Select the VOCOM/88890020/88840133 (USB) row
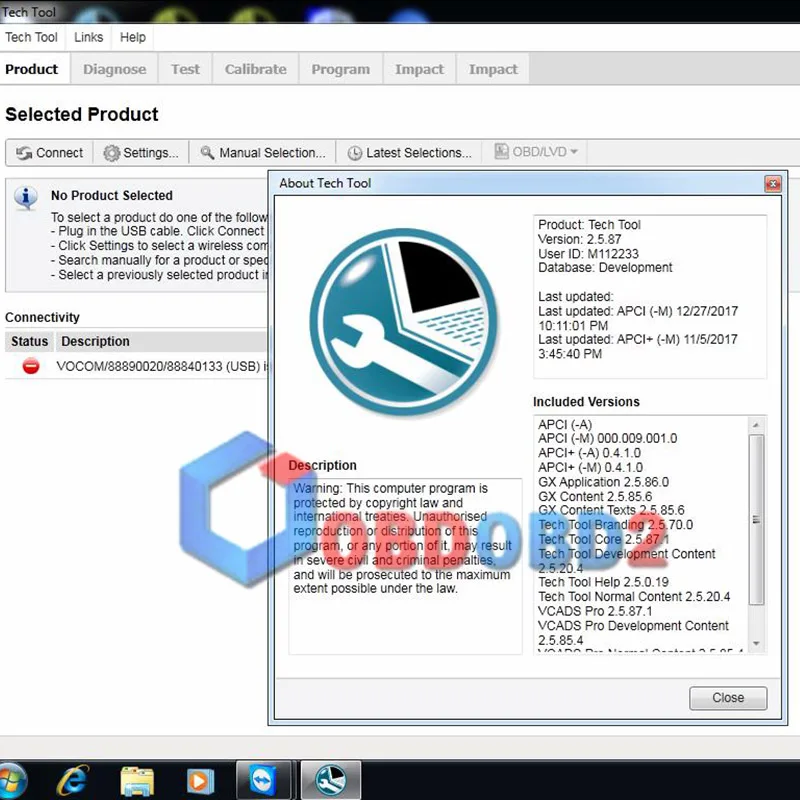The image size is (800, 800). pyautogui.click(x=136, y=366)
